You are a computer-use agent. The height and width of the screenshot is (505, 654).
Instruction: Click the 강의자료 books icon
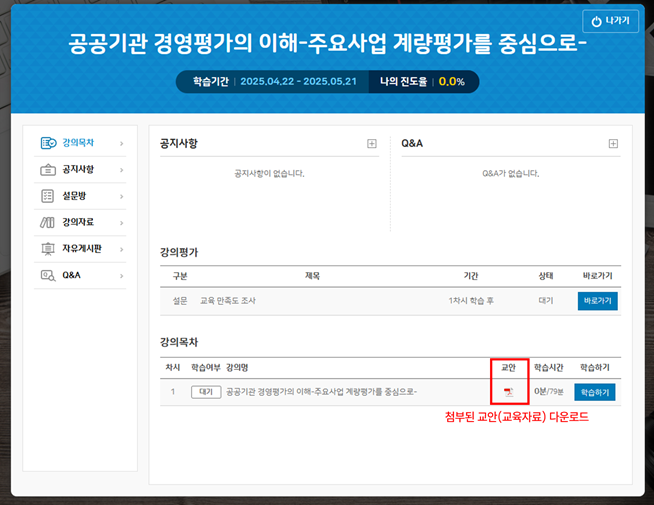tap(48, 222)
